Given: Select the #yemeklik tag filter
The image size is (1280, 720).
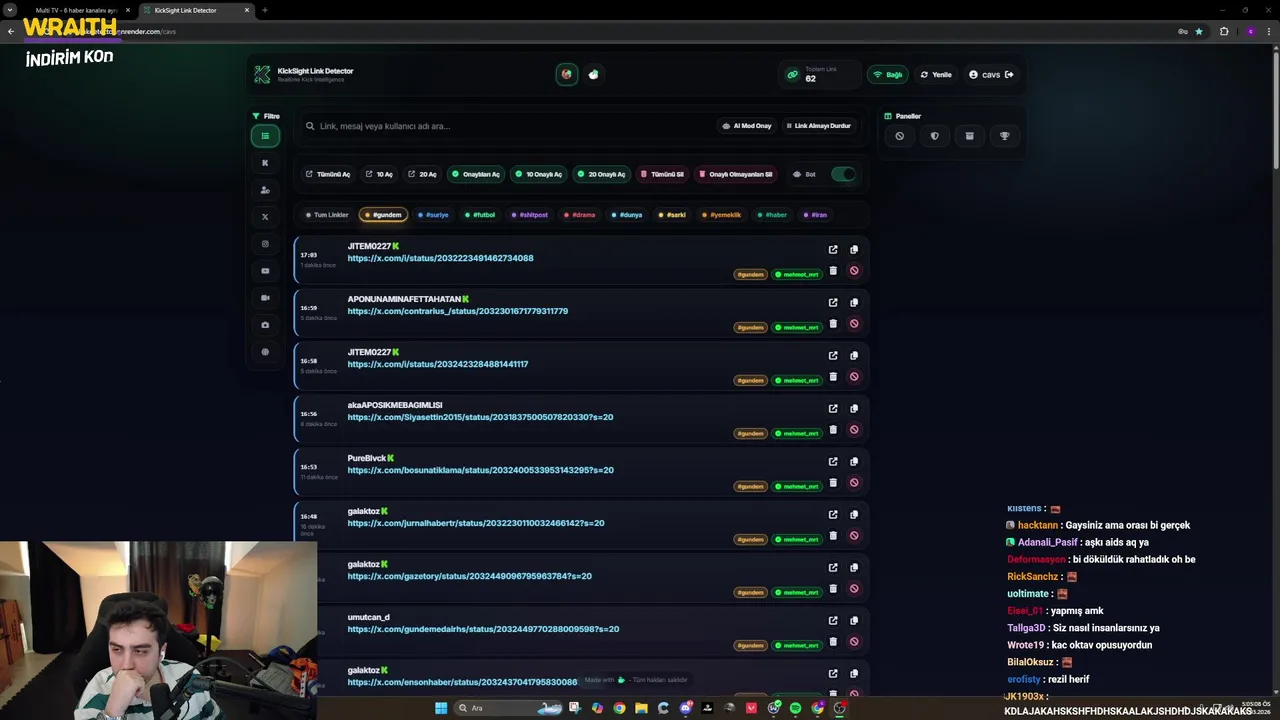Looking at the screenshot, I should pyautogui.click(x=722, y=215).
